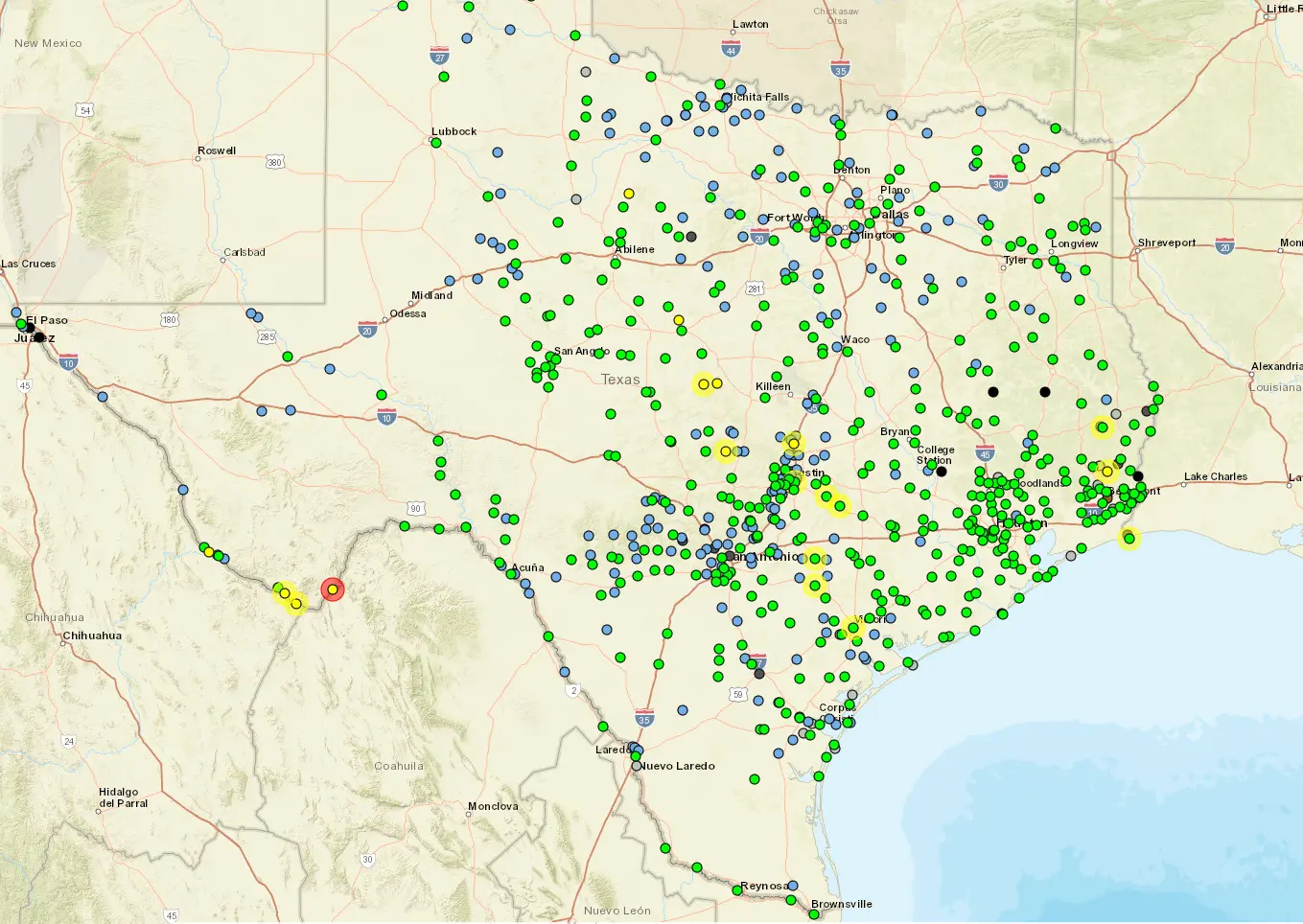
Task: Select the Monclova city label
Action: click(x=493, y=806)
